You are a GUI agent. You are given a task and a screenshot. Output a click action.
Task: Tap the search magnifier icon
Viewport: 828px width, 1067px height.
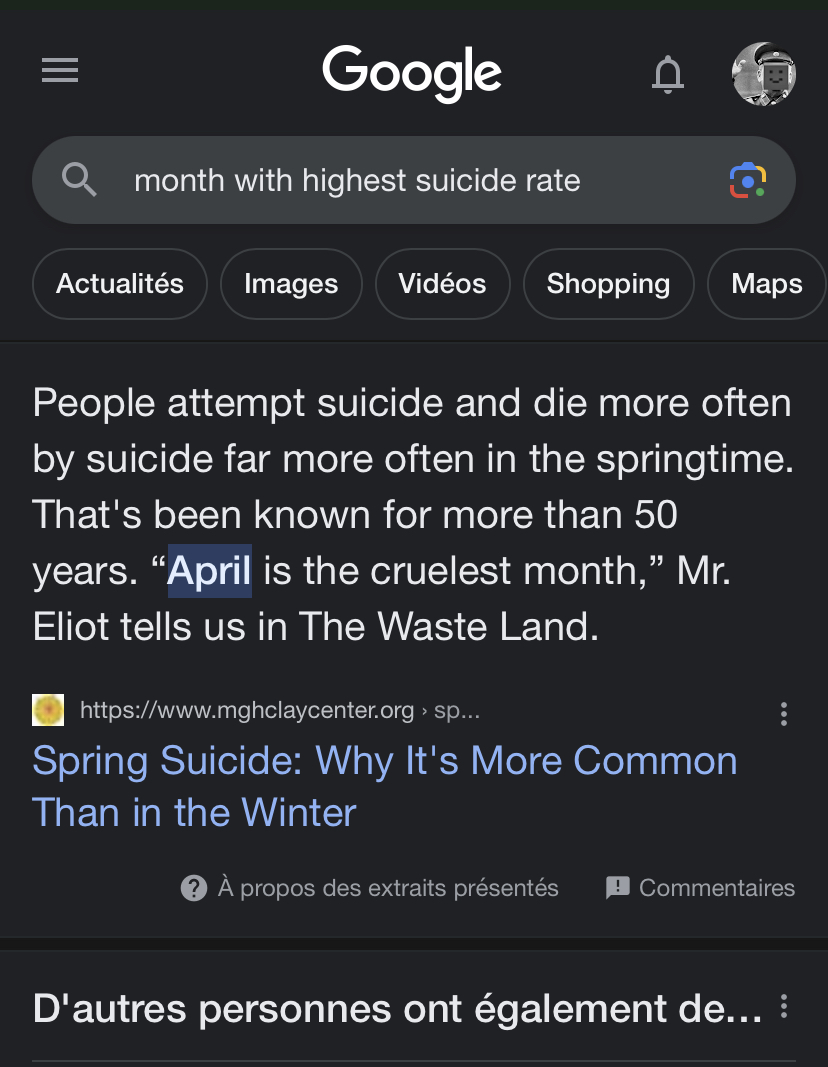pos(79,180)
